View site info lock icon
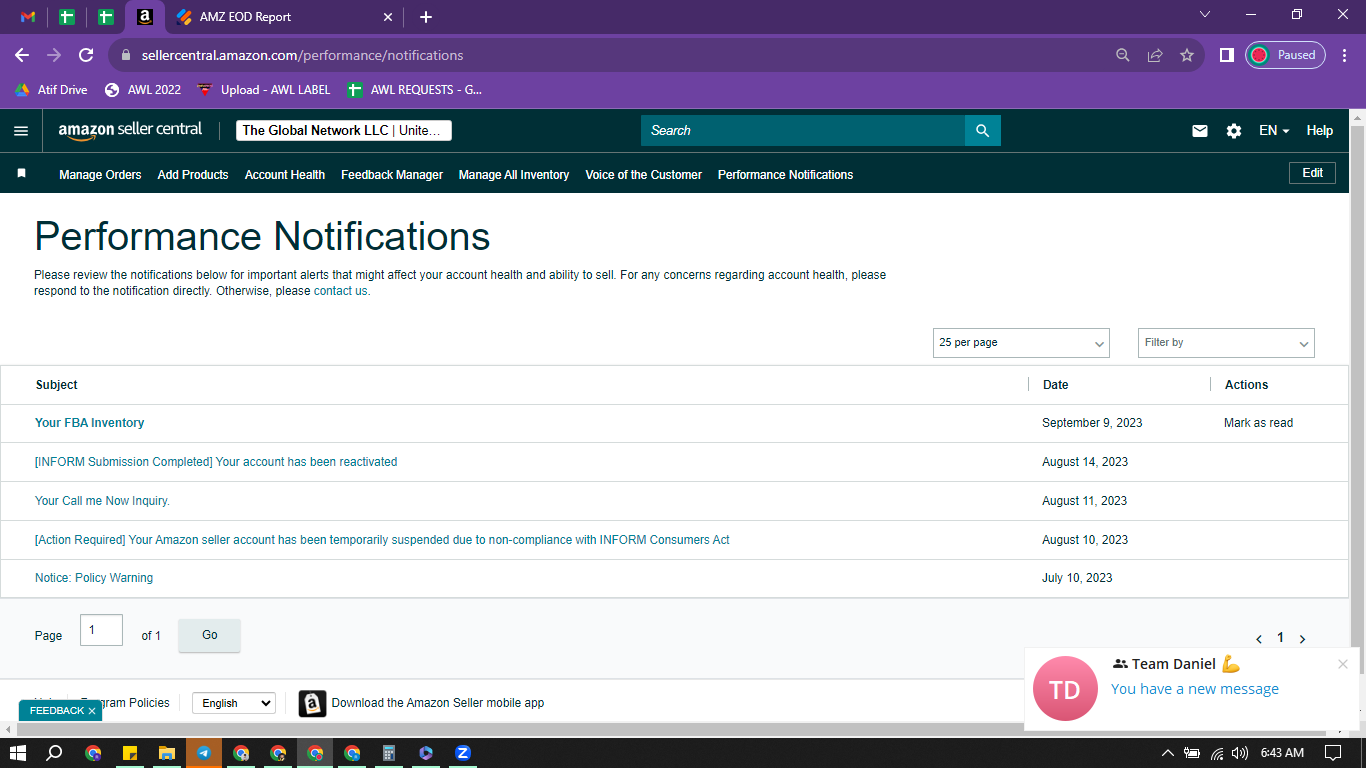 [x=126, y=55]
